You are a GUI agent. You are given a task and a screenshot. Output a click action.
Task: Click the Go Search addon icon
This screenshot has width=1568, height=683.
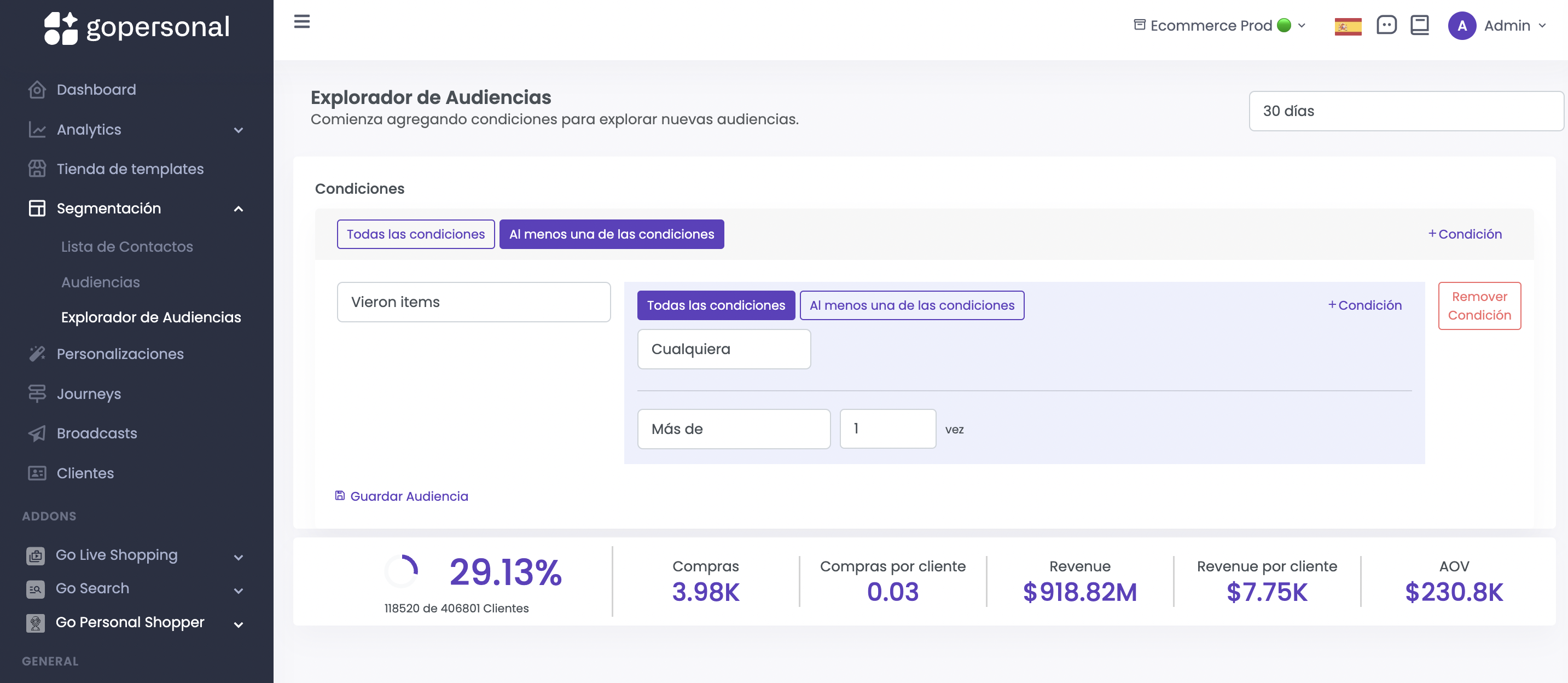(x=36, y=589)
